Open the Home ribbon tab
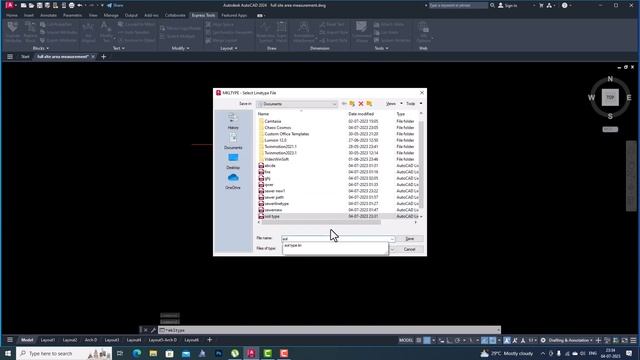 [12, 16]
